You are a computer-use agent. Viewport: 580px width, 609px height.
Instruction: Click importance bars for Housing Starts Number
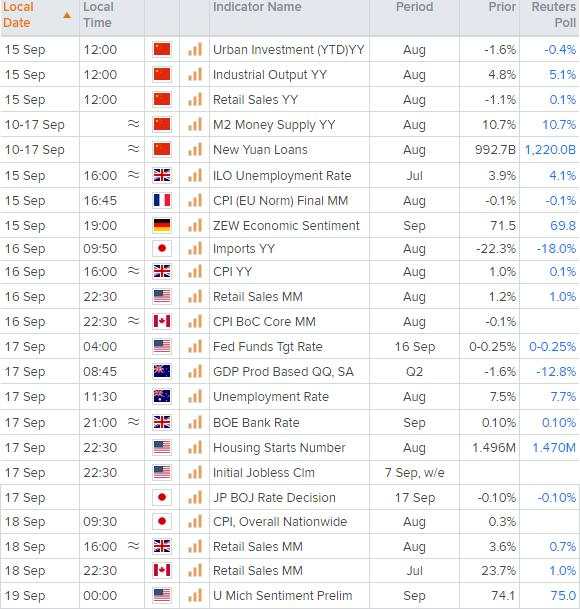click(x=195, y=447)
